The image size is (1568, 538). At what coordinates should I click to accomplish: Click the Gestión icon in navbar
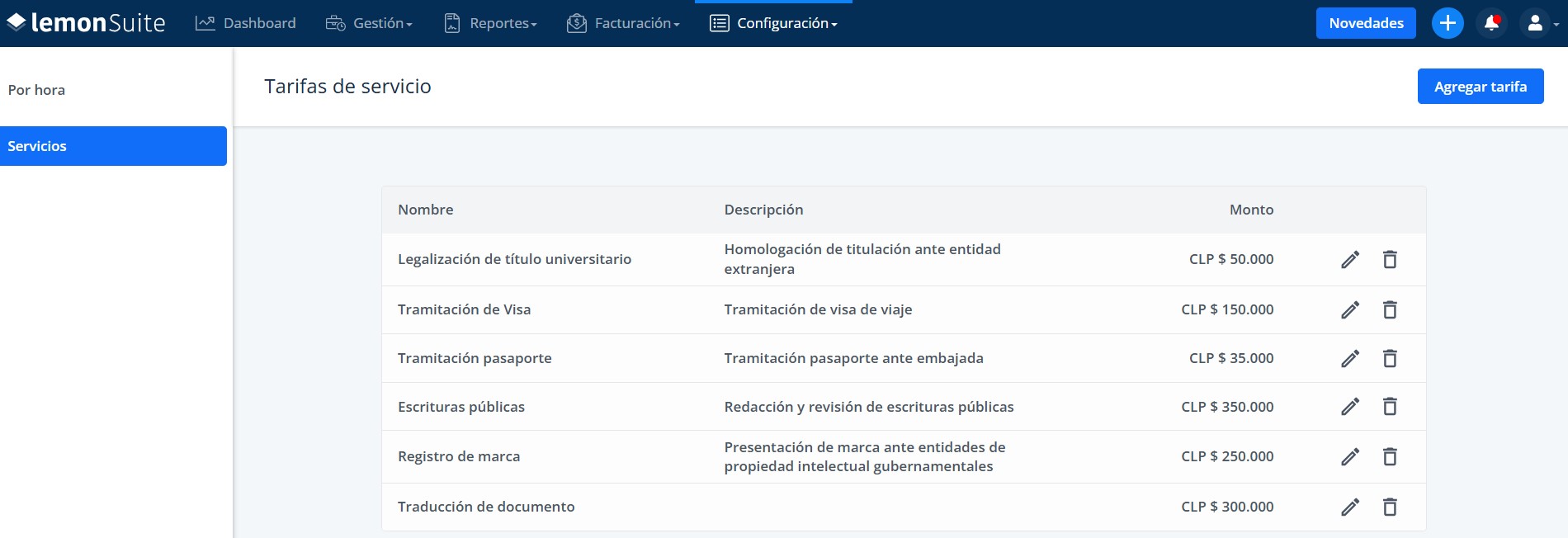pos(335,23)
